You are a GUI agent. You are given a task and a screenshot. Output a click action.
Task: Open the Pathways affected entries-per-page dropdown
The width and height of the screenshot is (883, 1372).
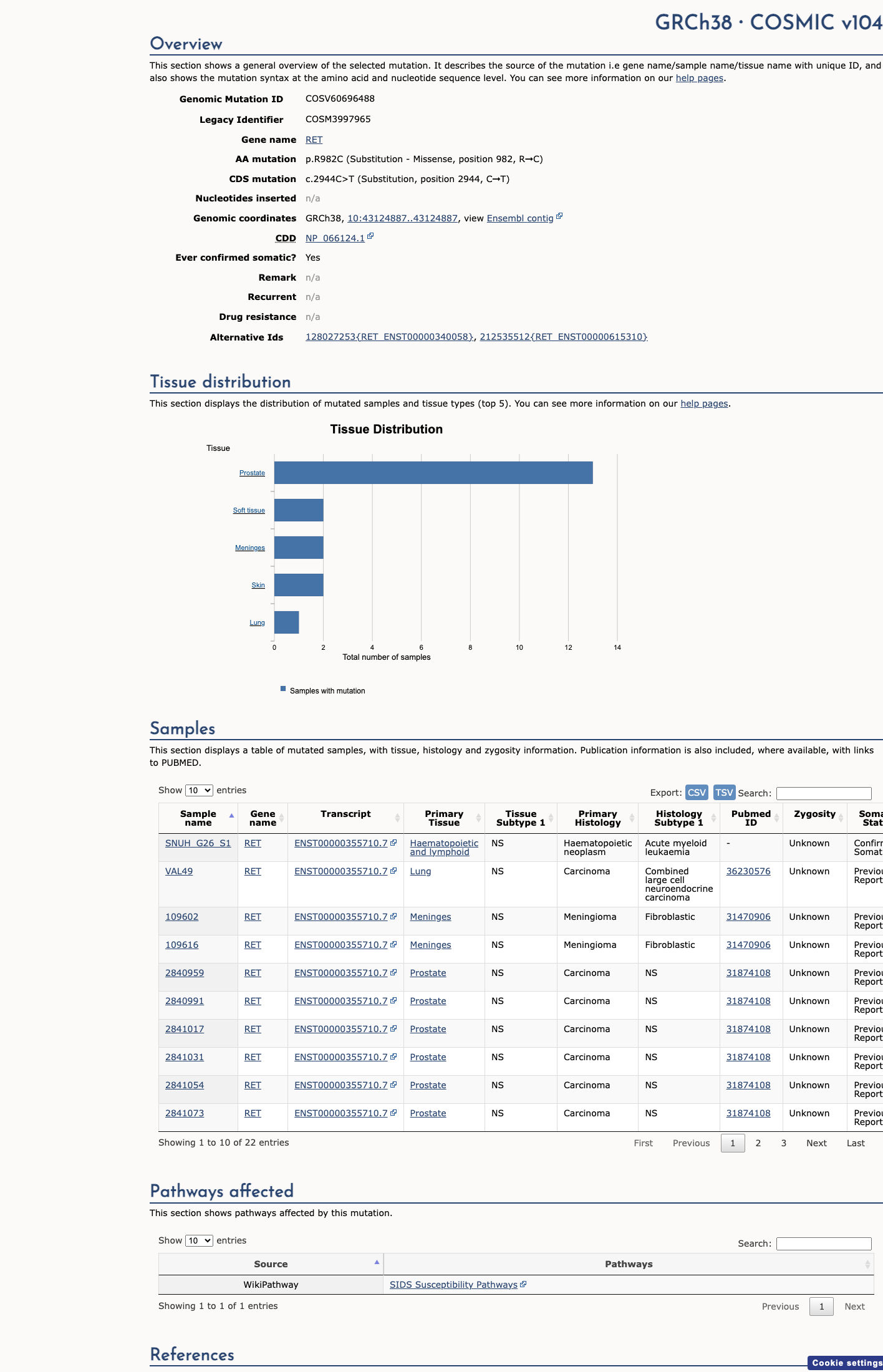(x=199, y=1240)
